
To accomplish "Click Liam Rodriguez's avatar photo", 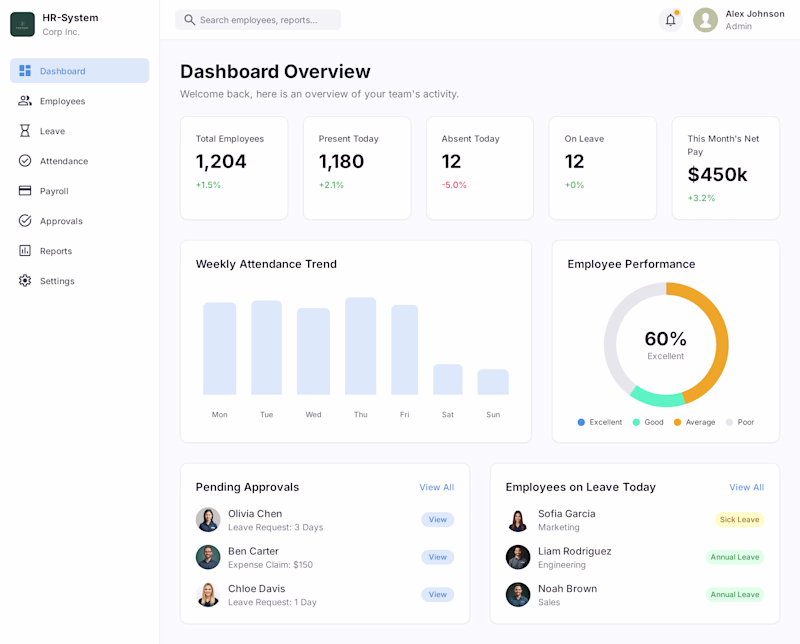I will tap(518, 557).
